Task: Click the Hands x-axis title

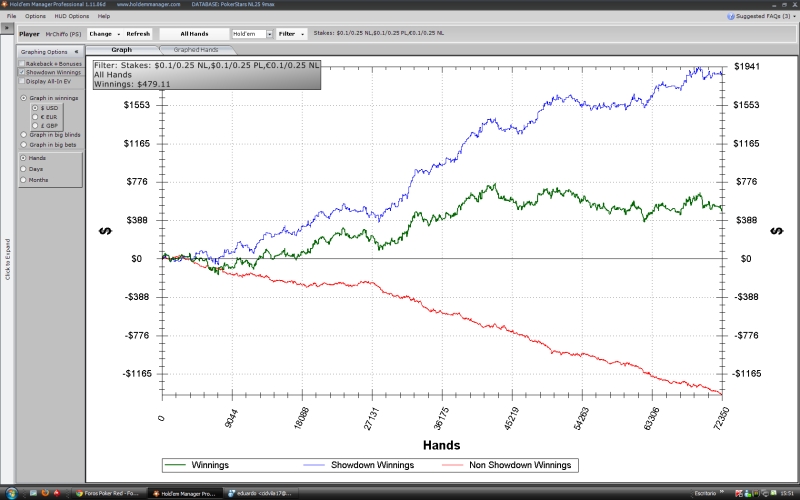Action: click(x=441, y=445)
